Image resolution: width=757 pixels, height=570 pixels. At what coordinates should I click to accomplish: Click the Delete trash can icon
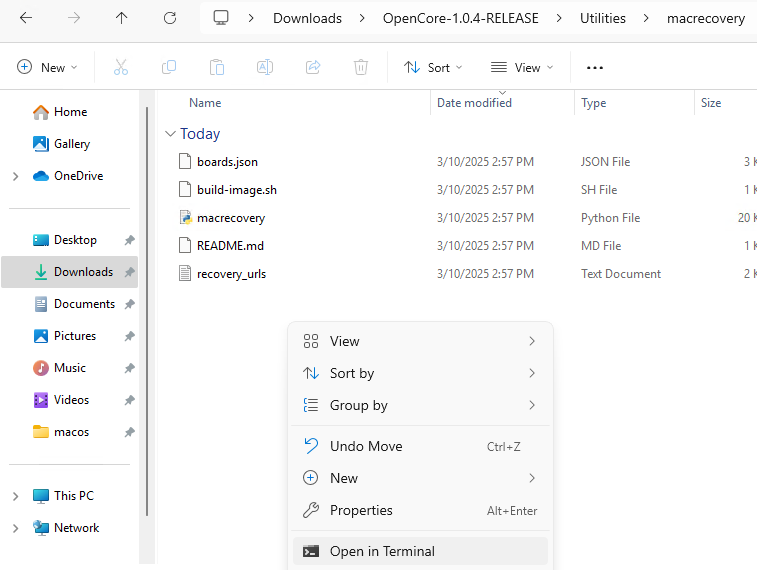point(361,67)
